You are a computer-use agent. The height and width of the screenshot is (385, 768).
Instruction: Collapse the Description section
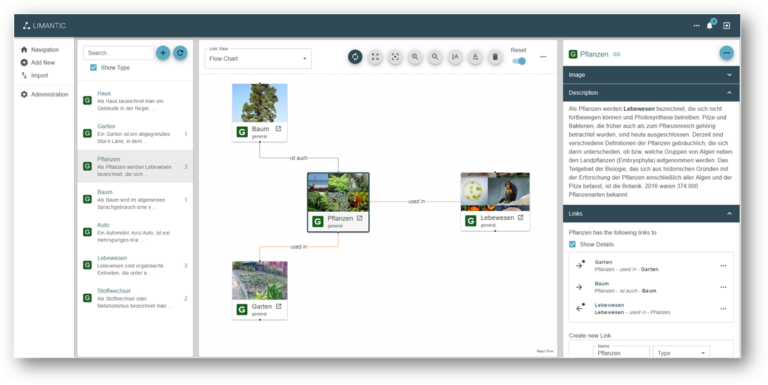click(651, 93)
